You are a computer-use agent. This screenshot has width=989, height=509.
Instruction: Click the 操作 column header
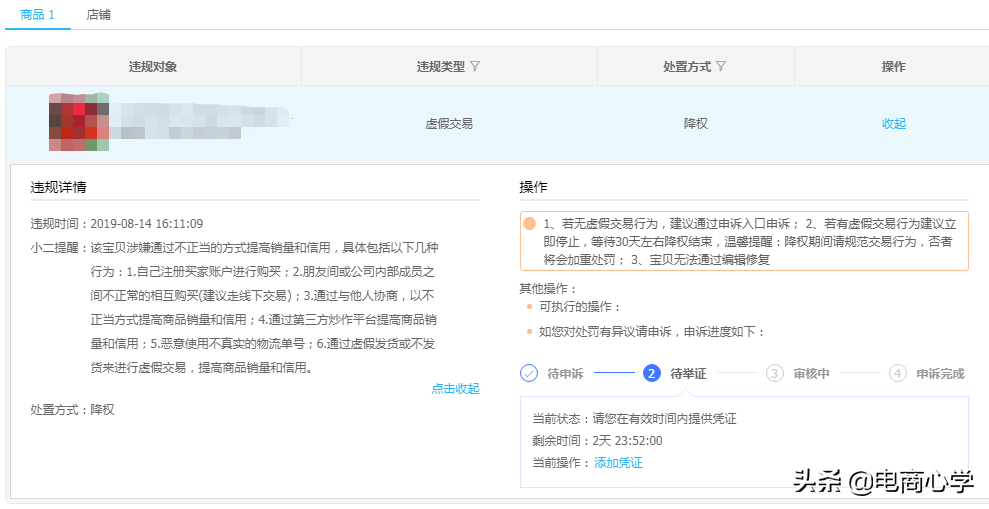(x=894, y=66)
